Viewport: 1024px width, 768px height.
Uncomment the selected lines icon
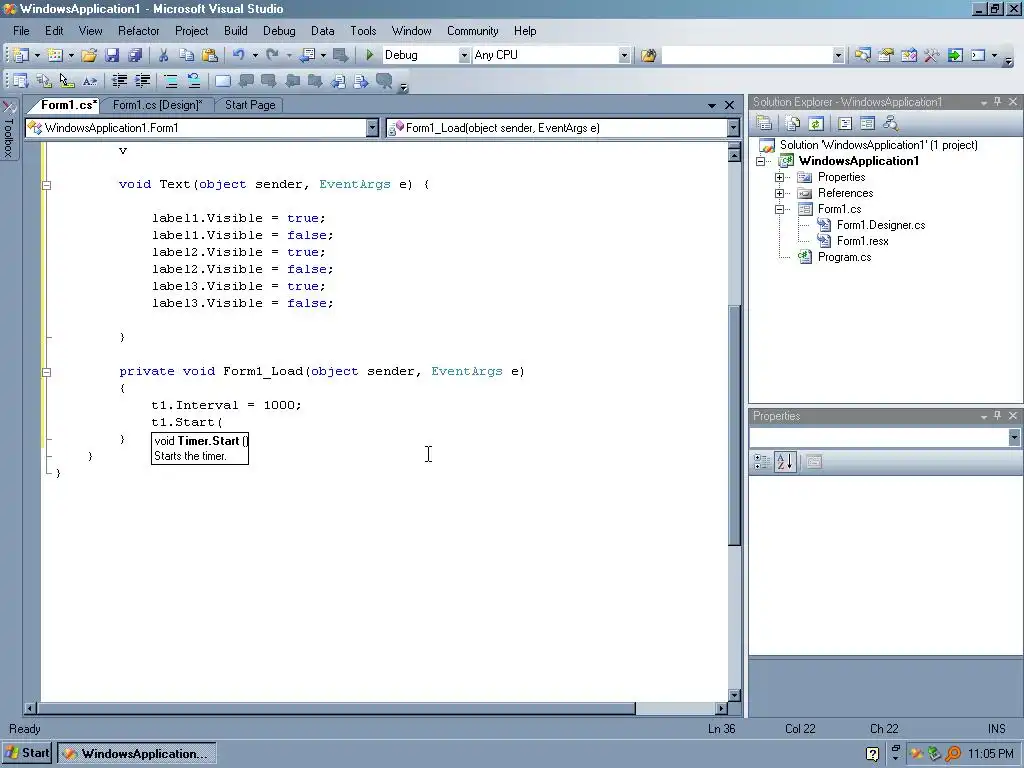pyautogui.click(x=194, y=81)
